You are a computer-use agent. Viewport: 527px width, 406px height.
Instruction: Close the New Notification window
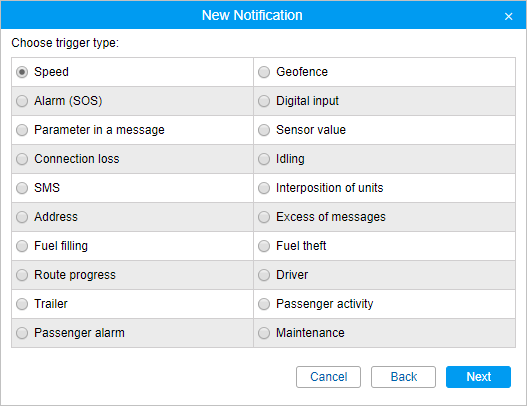pos(509,16)
